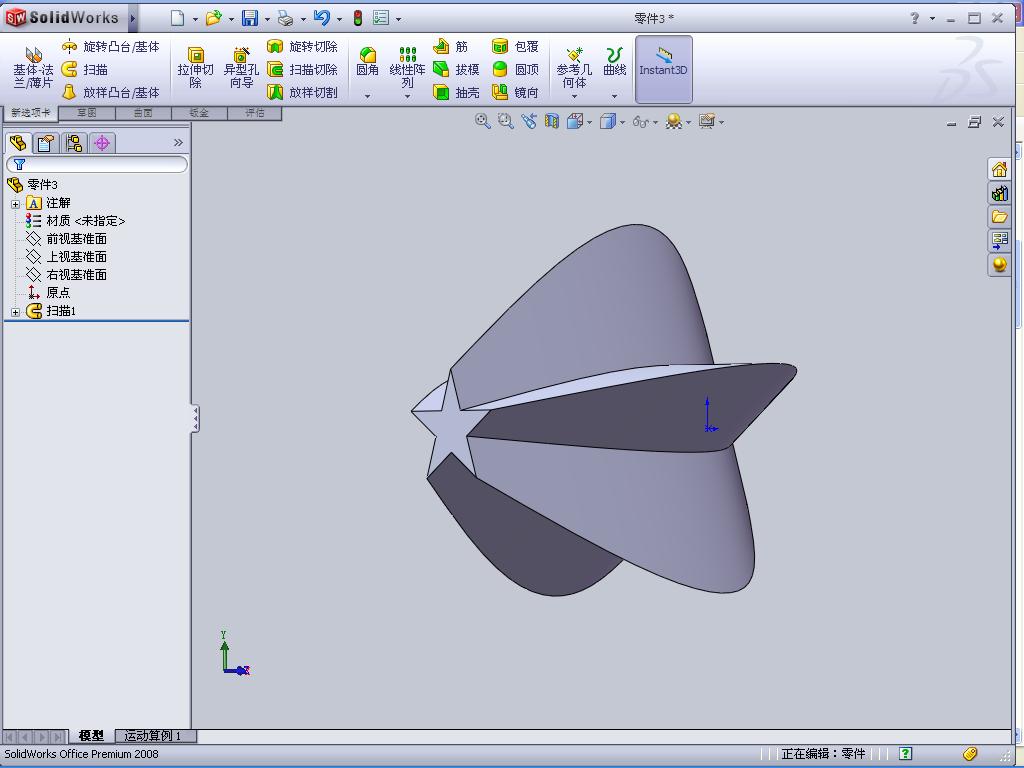
Task: Open the Undo history dropdown arrow
Action: pyautogui.click(x=339, y=19)
